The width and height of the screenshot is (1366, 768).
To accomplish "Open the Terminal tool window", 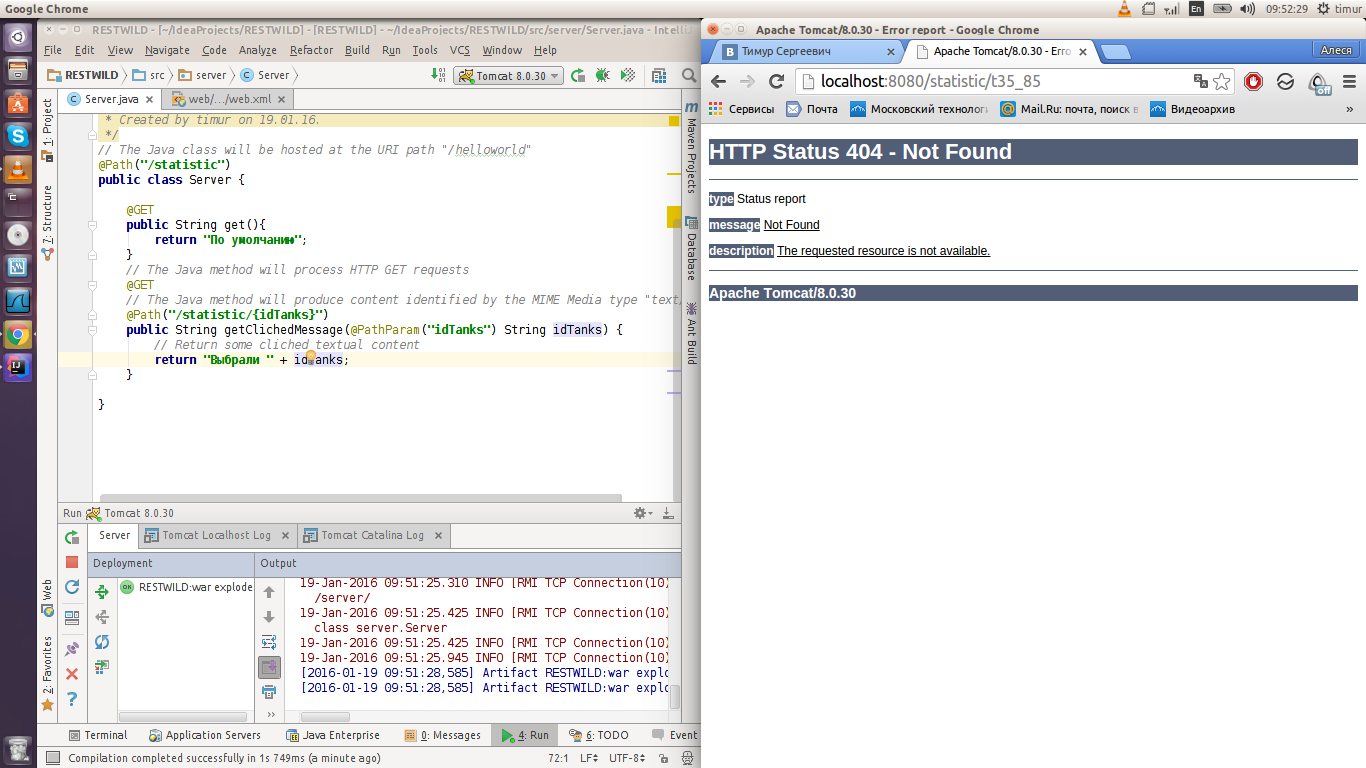I will [x=97, y=735].
